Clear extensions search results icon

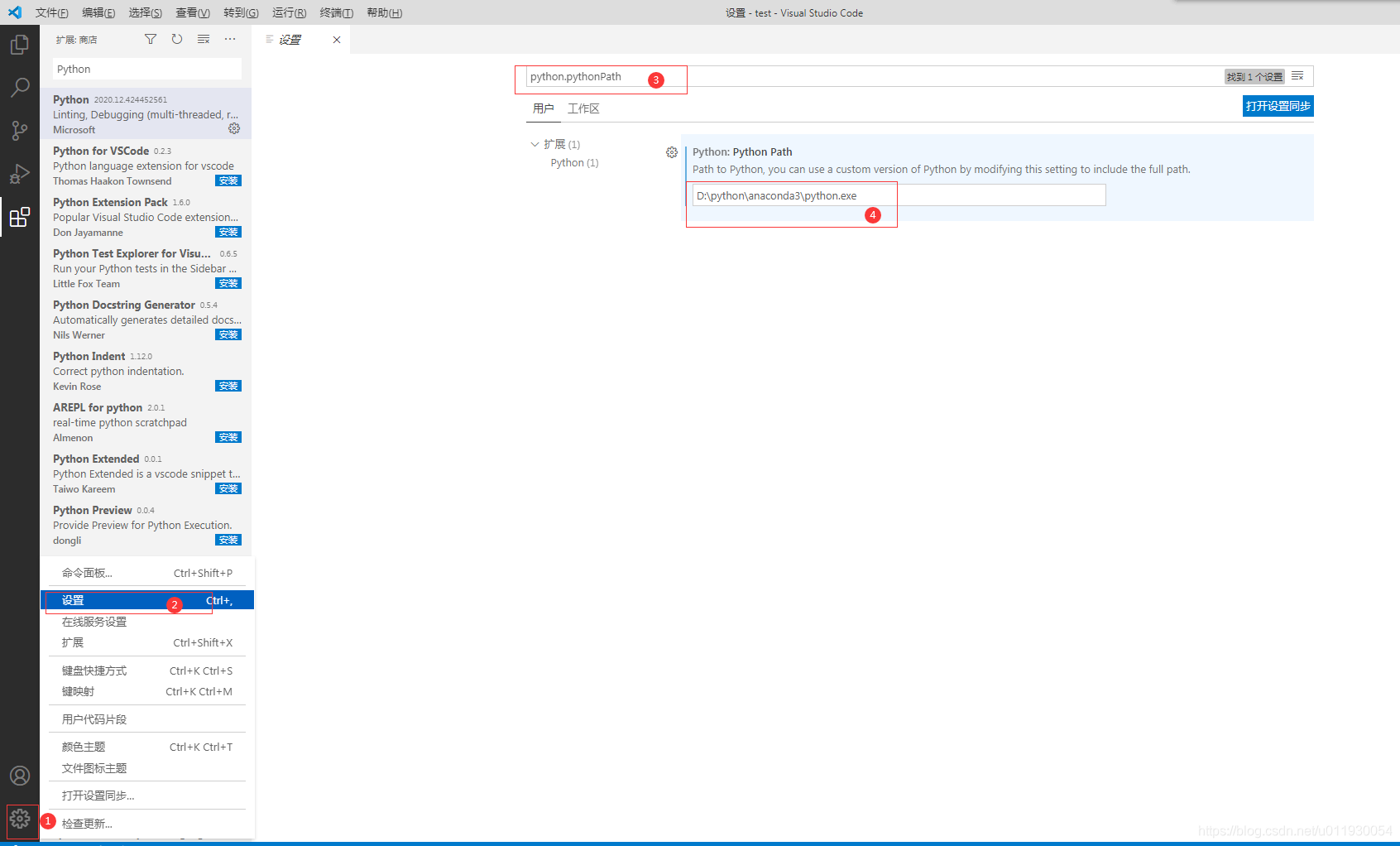[204, 39]
